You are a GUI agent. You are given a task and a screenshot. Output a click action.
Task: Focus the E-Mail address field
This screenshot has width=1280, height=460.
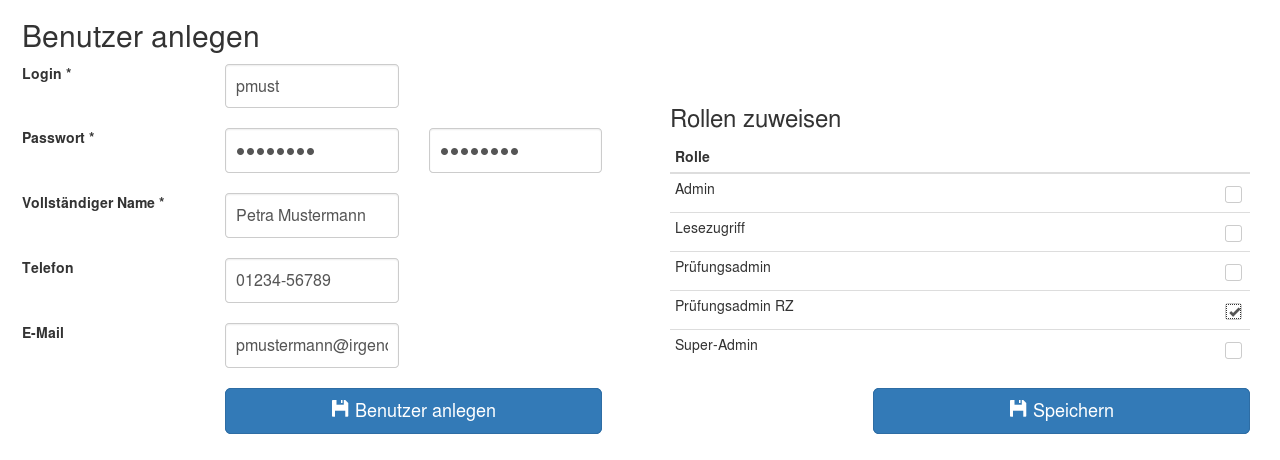click(312, 346)
